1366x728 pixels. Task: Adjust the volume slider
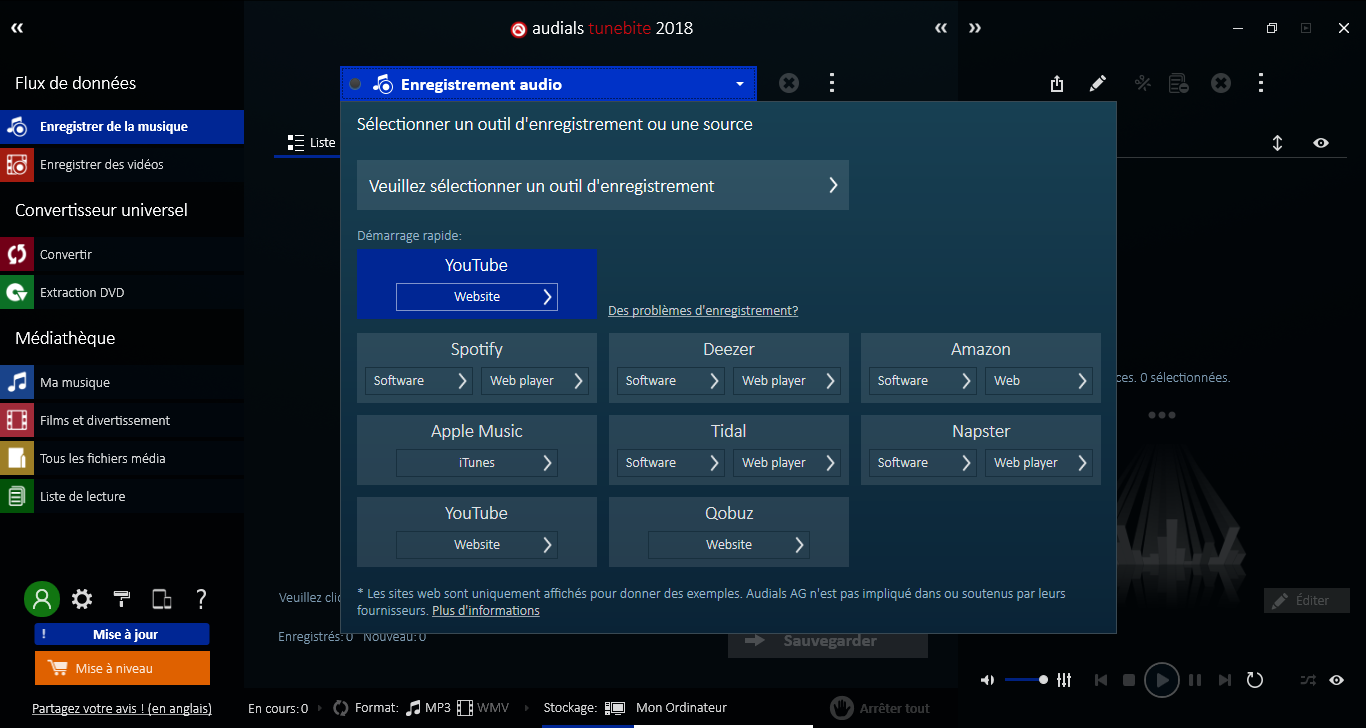pos(1026,680)
